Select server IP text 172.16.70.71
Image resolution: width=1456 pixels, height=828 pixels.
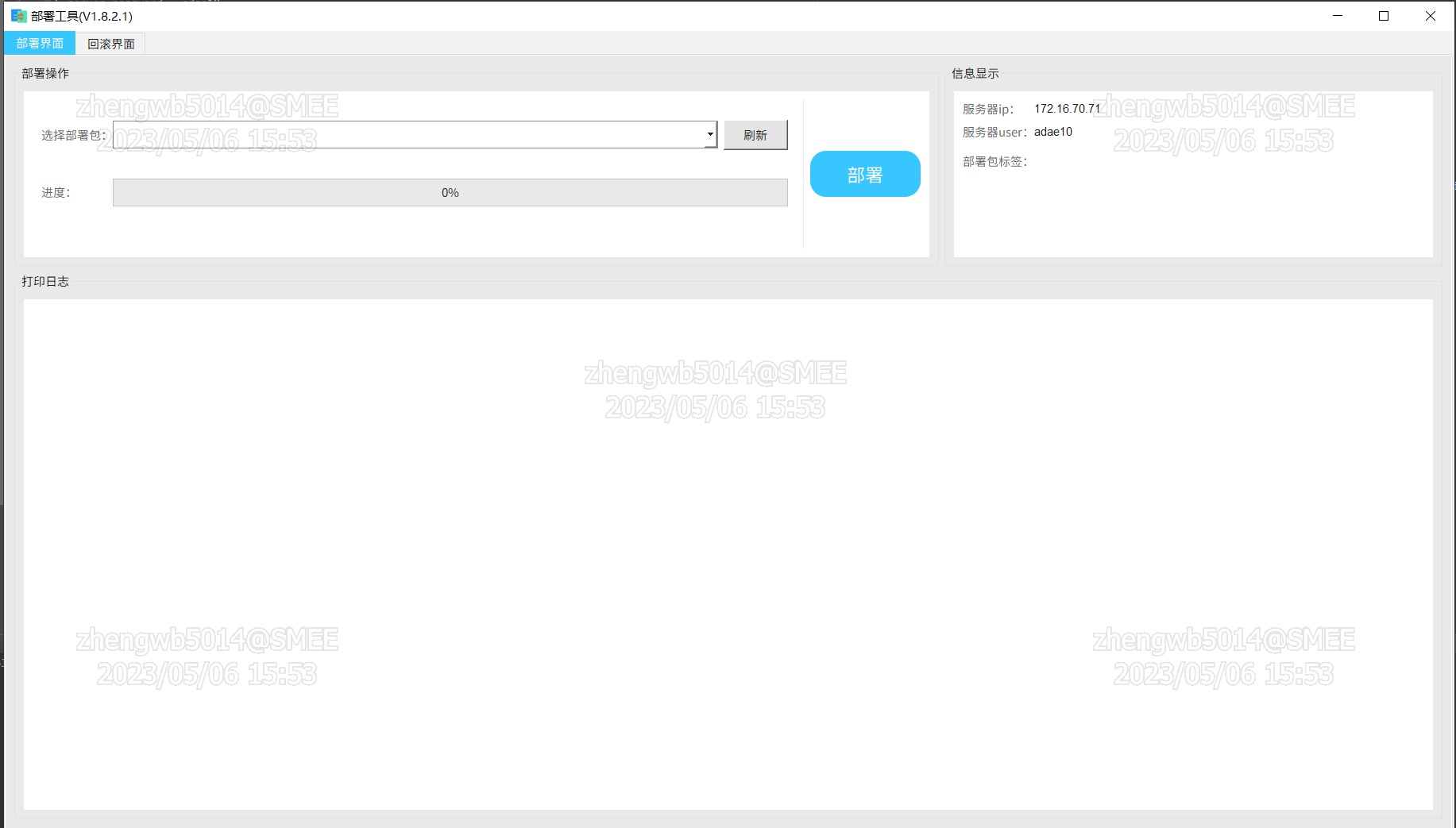tap(1067, 109)
